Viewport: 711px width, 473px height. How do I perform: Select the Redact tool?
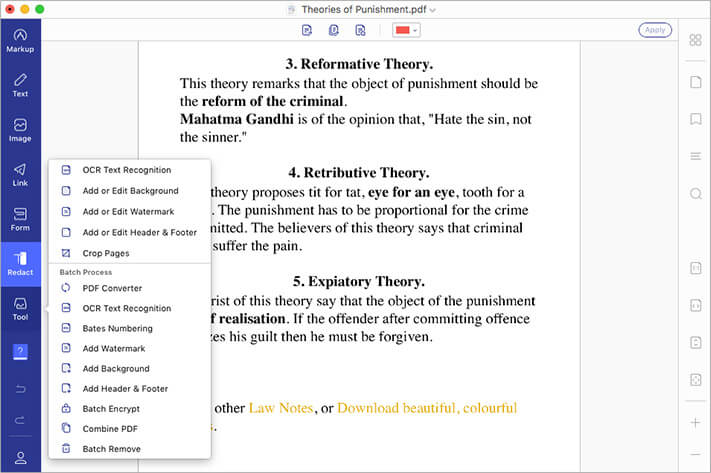point(20,264)
